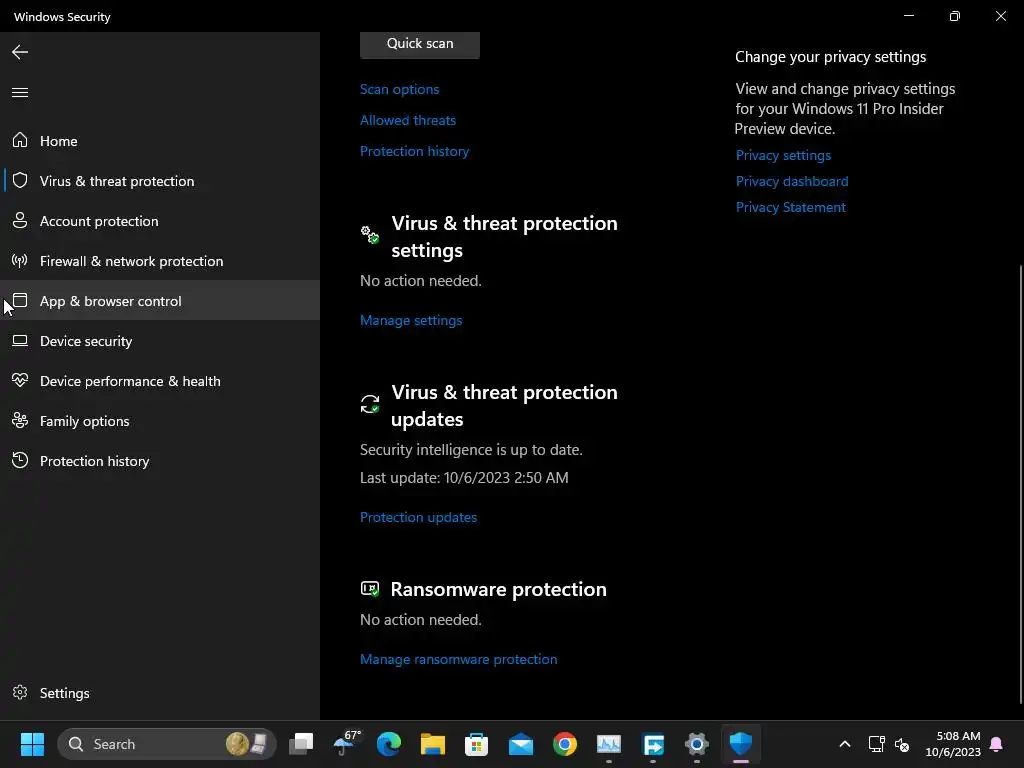
Task: Open Protection history from the sidebar
Action: pos(160,460)
